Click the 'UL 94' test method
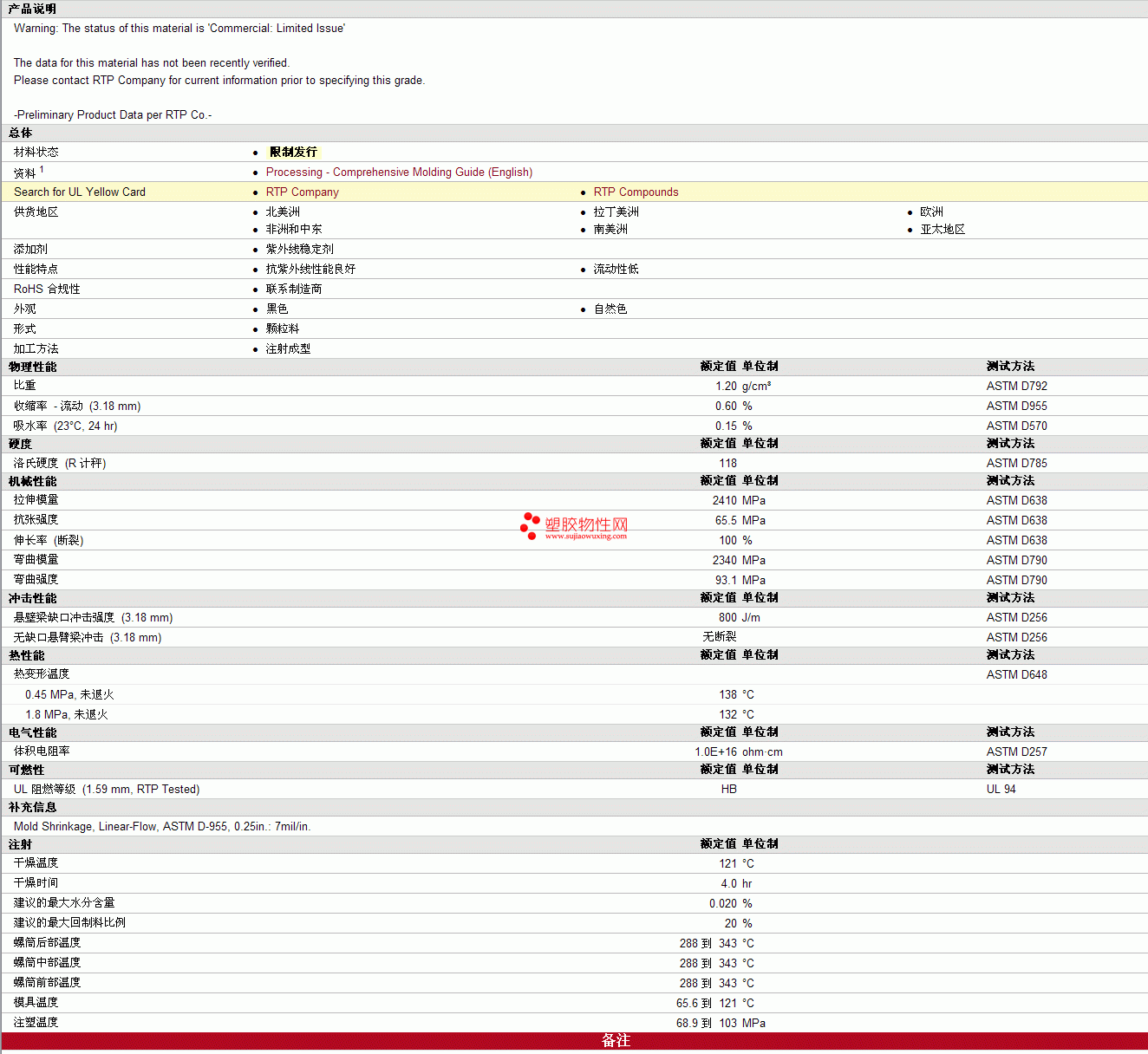1148x1054 pixels. coord(1001,790)
